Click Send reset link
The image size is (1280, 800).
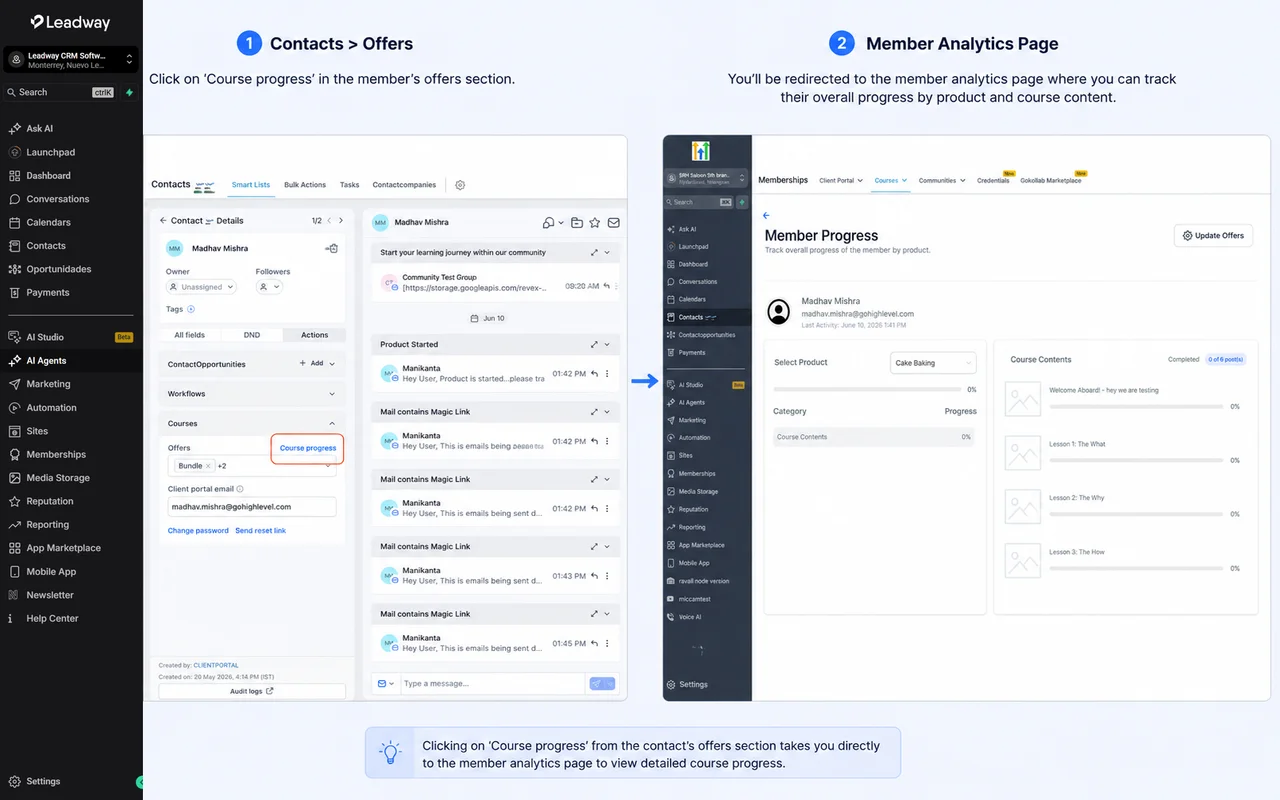coord(260,531)
